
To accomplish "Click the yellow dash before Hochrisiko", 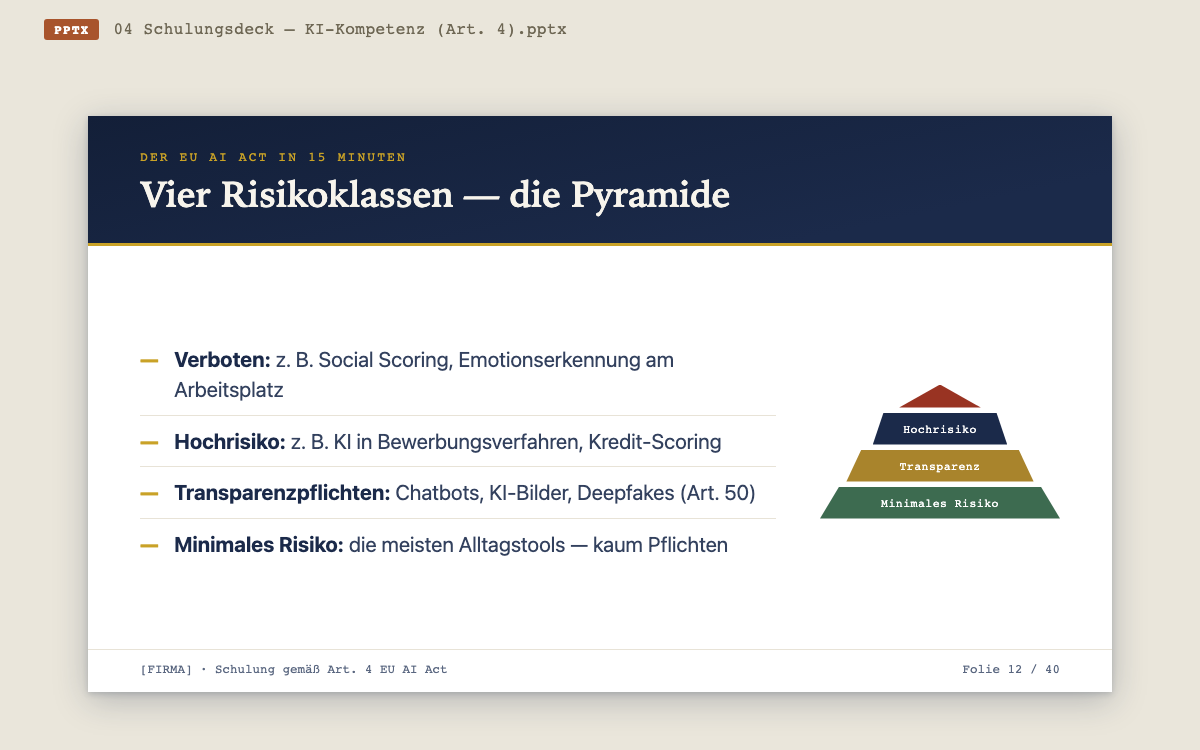I will click(x=149, y=442).
